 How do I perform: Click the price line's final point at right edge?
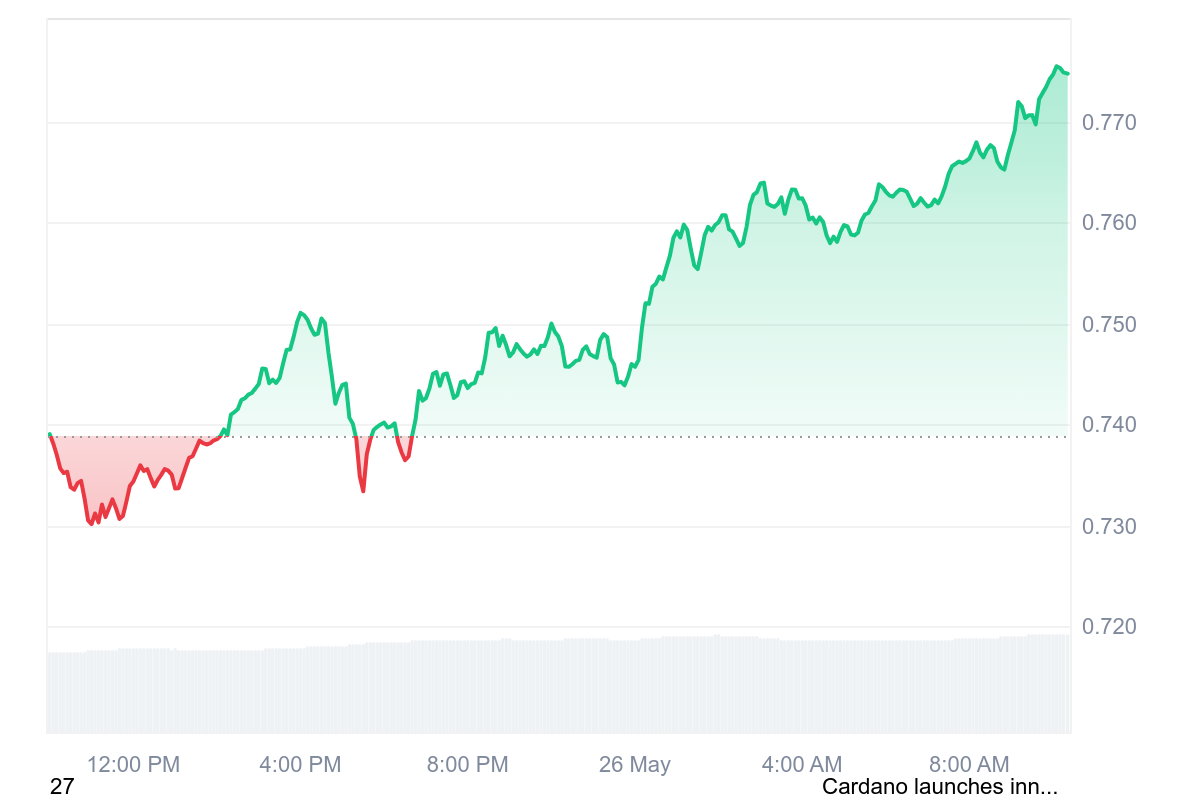pyautogui.click(x=1067, y=73)
